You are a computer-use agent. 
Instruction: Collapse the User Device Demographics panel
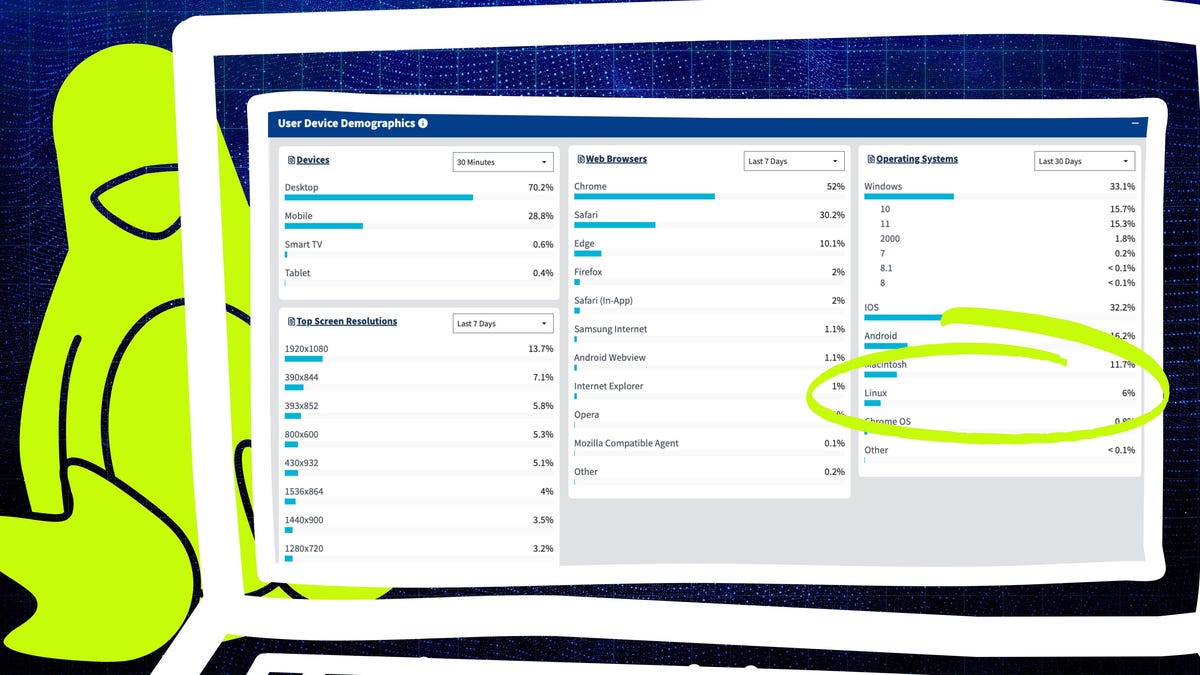coord(1135,123)
